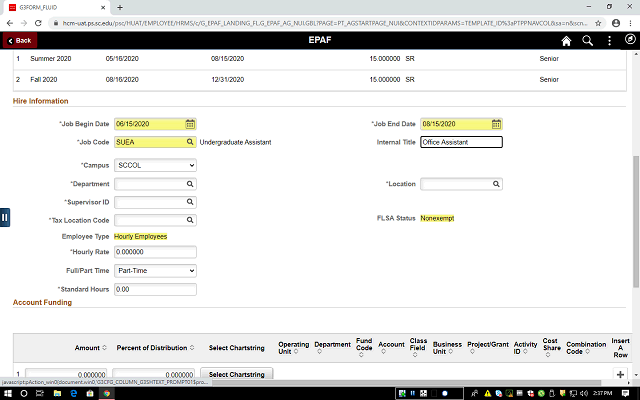Open the three-dot Actions menu
This screenshot has width=640, height=400.
pos(609,40)
